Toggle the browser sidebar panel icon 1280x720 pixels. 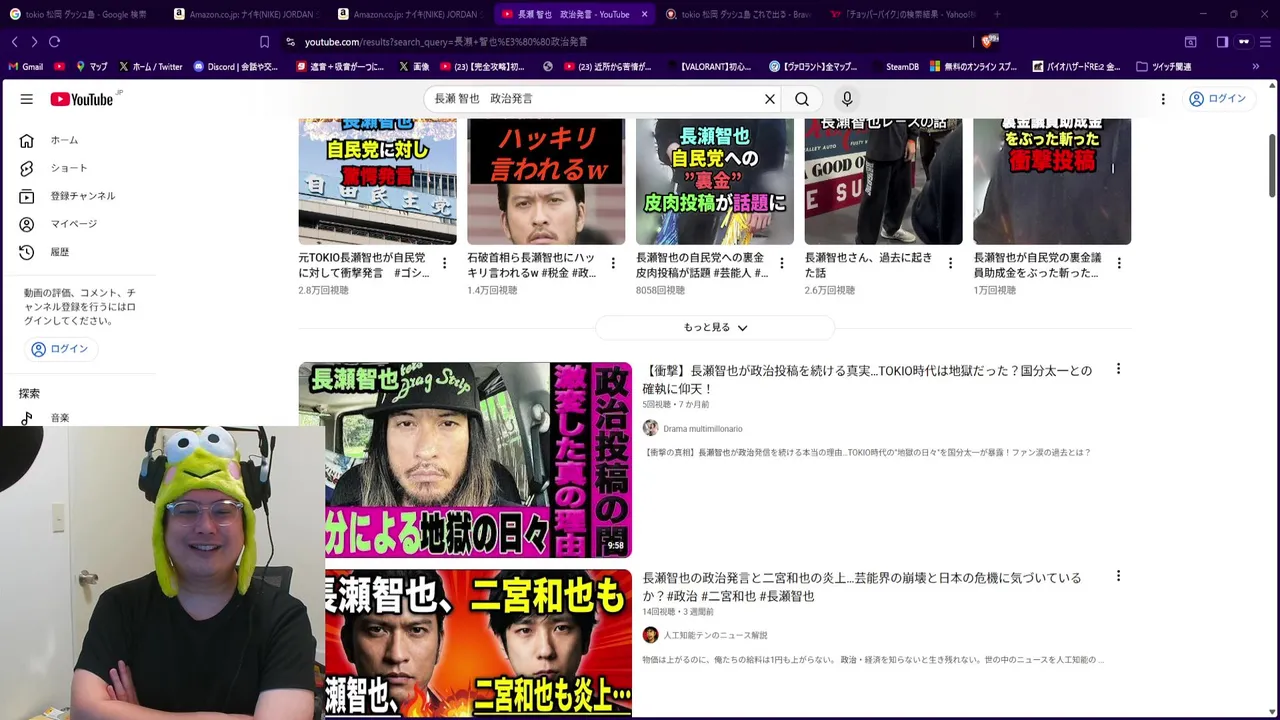[1222, 42]
